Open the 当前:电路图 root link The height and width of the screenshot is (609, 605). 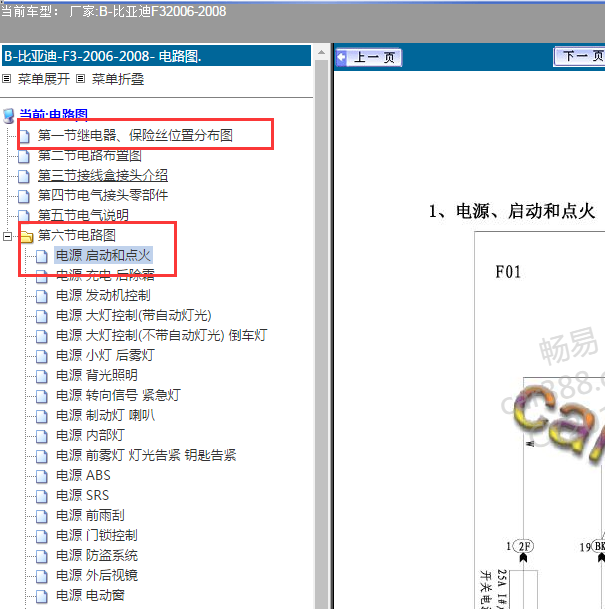tap(54, 114)
